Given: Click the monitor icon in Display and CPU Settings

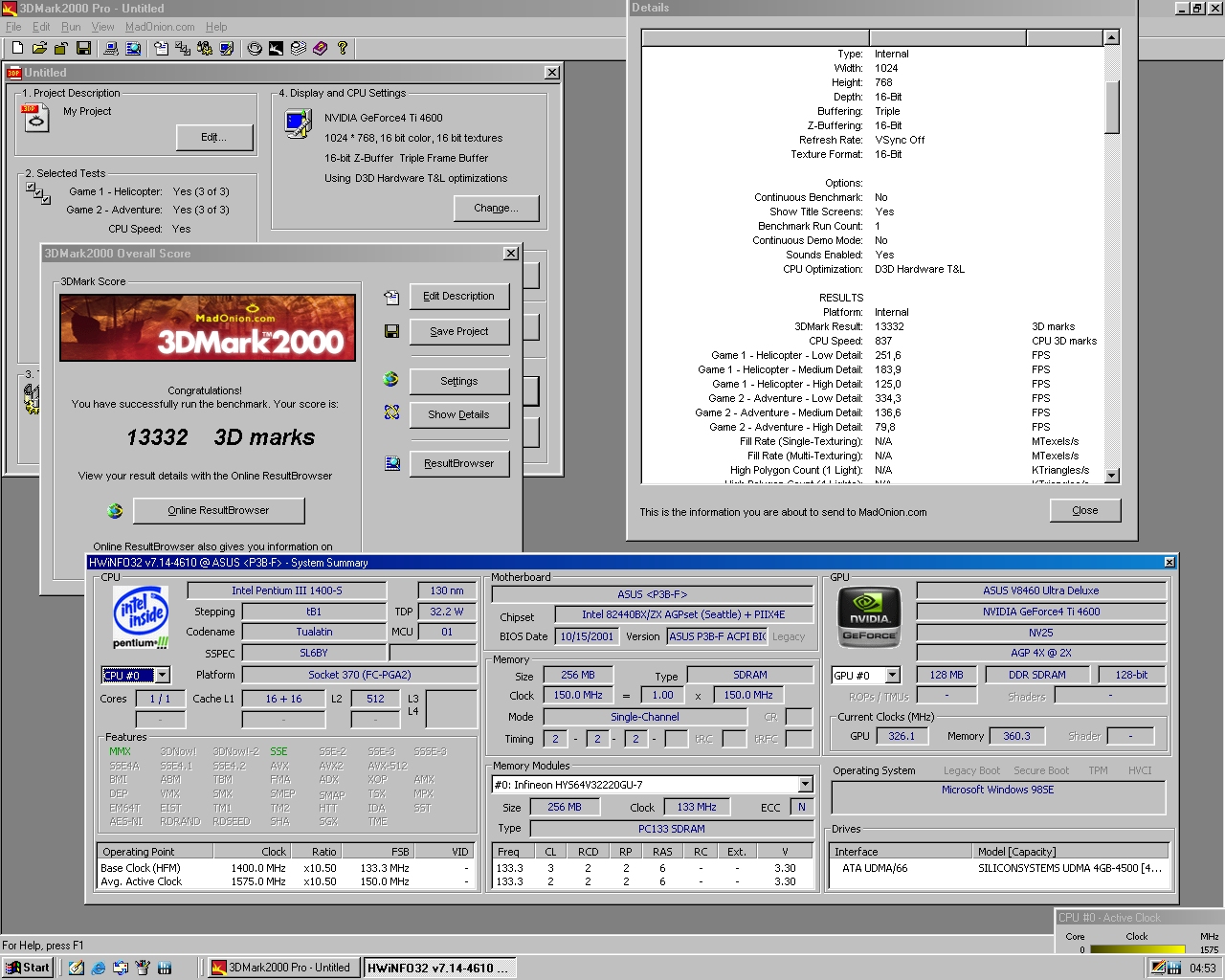Looking at the screenshot, I should click(x=299, y=123).
